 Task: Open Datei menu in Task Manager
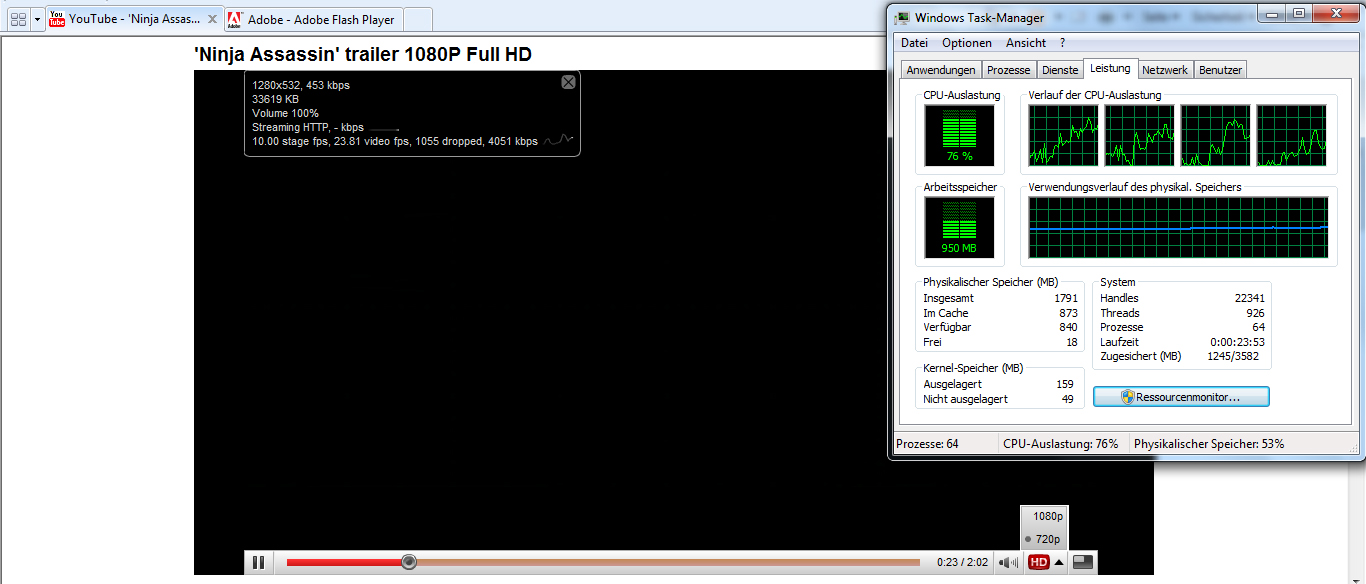click(915, 43)
